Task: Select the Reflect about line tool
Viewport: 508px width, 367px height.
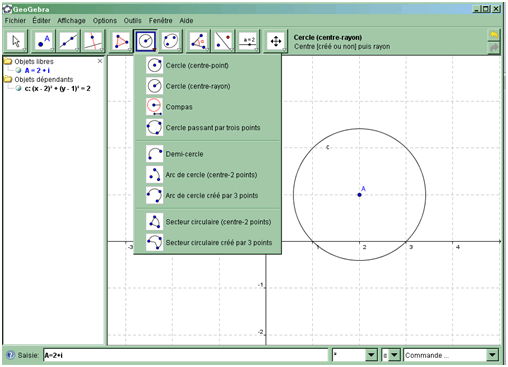Action: 223,41
